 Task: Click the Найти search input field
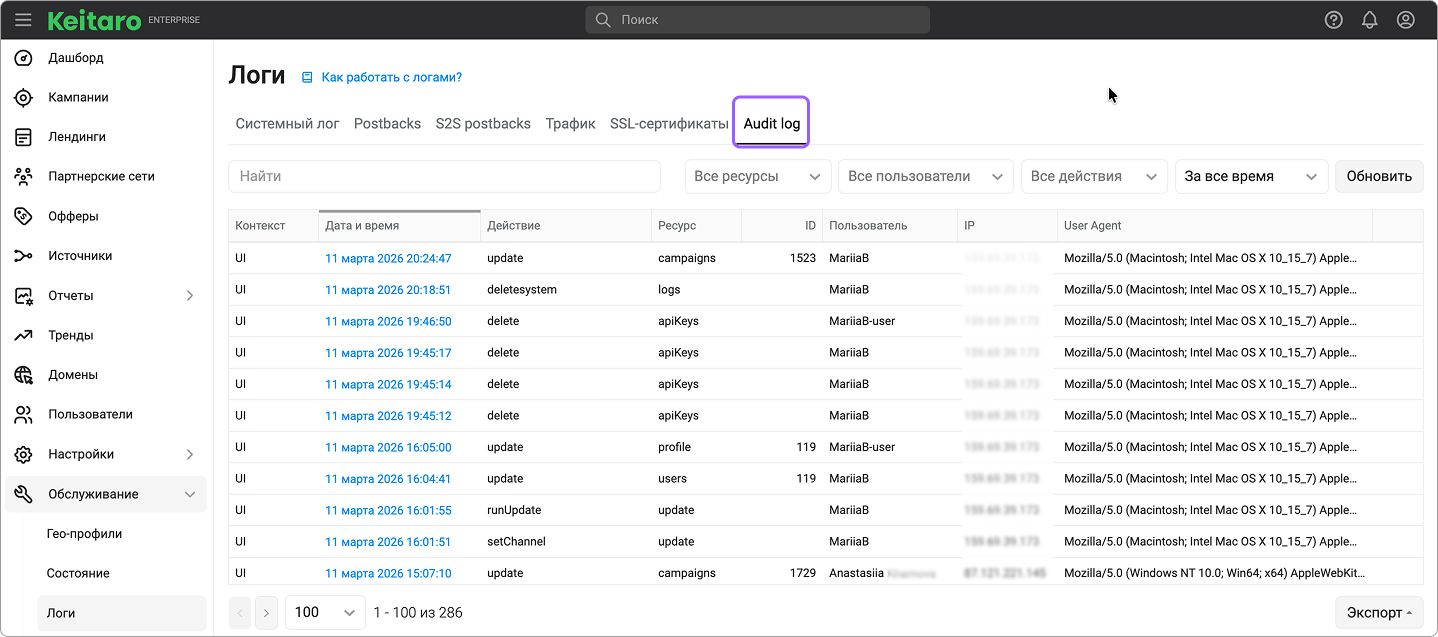click(444, 177)
